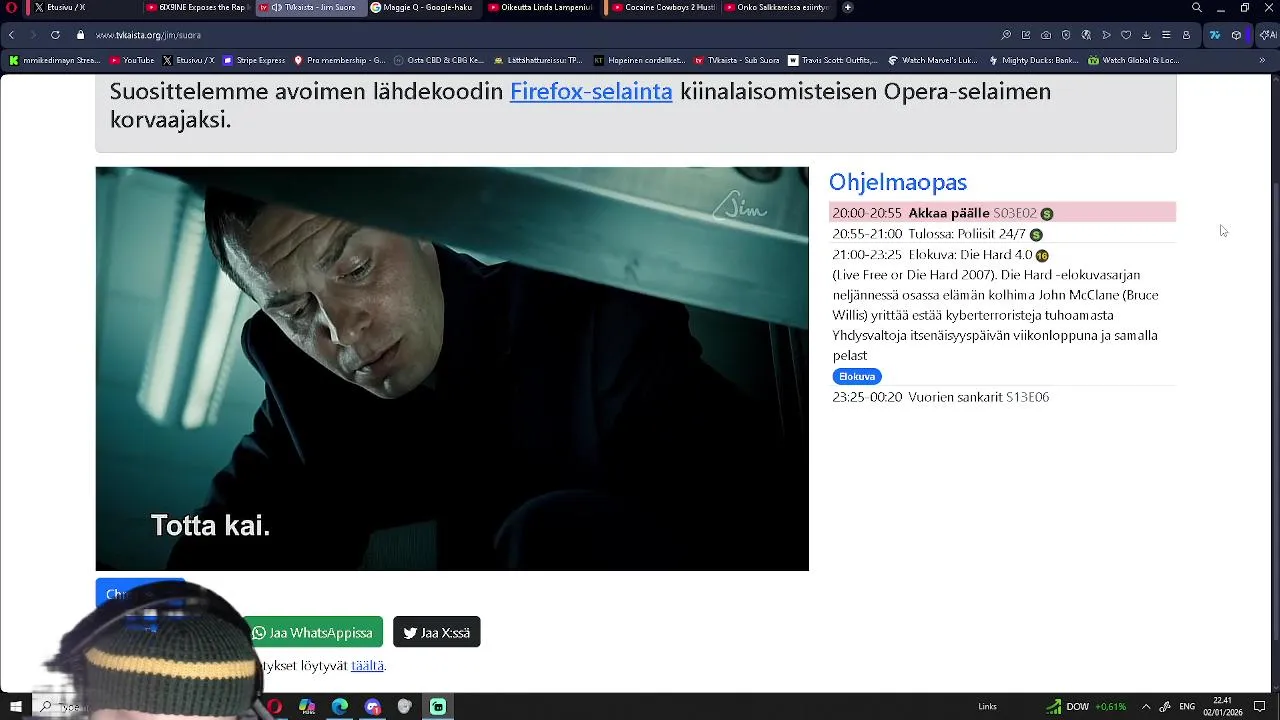1280x720 pixels.
Task: Open the extensions cube icon
Action: (1236, 35)
